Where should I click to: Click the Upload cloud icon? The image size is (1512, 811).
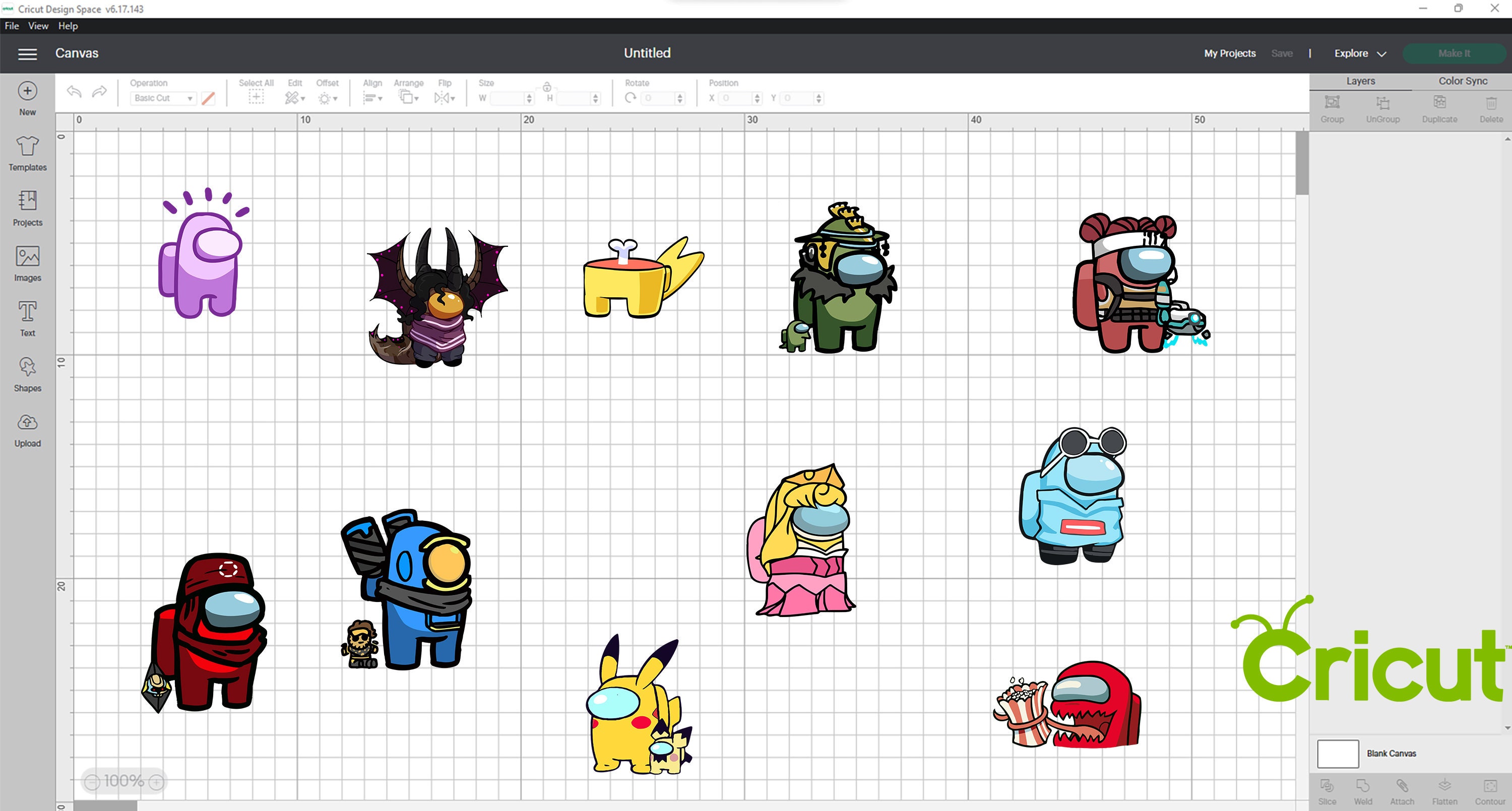(27, 422)
